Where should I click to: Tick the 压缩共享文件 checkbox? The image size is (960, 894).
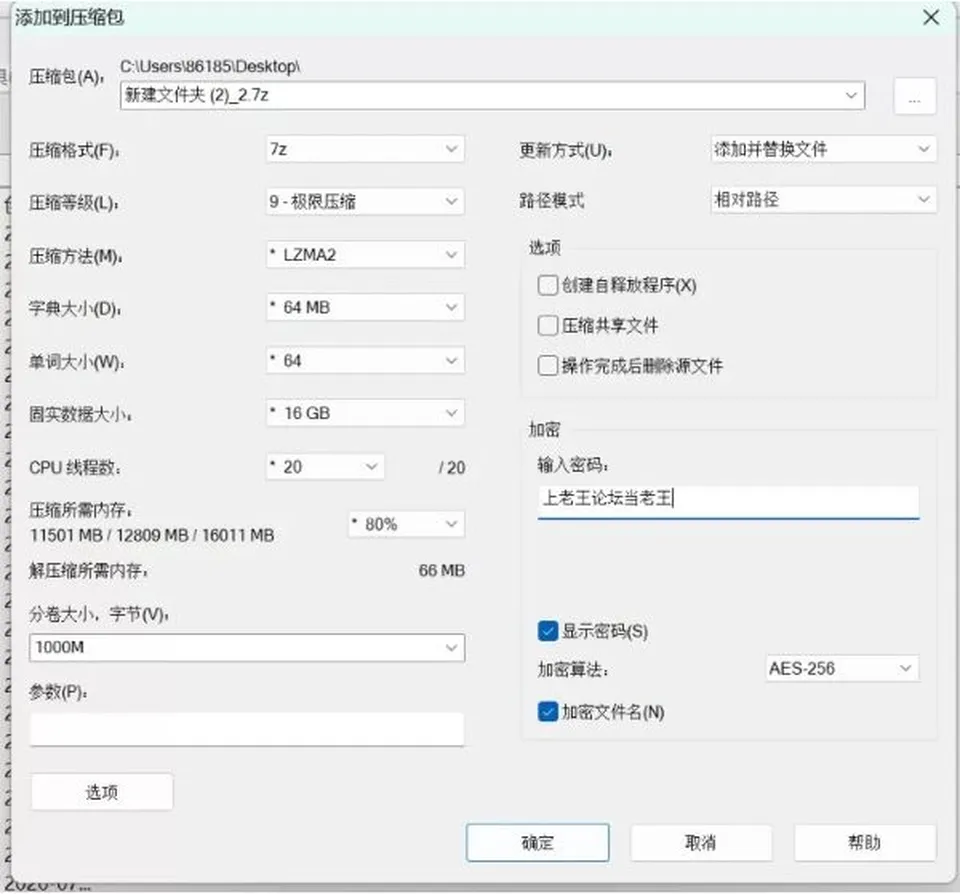[x=547, y=325]
